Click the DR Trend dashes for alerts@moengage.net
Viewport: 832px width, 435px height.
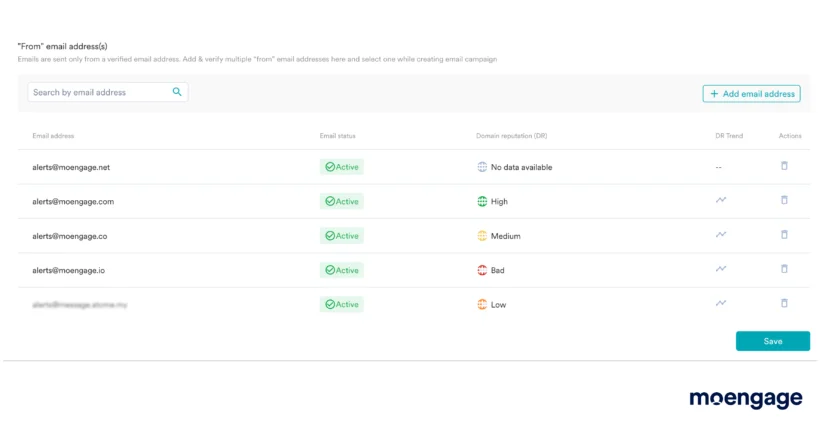pyautogui.click(x=718, y=168)
